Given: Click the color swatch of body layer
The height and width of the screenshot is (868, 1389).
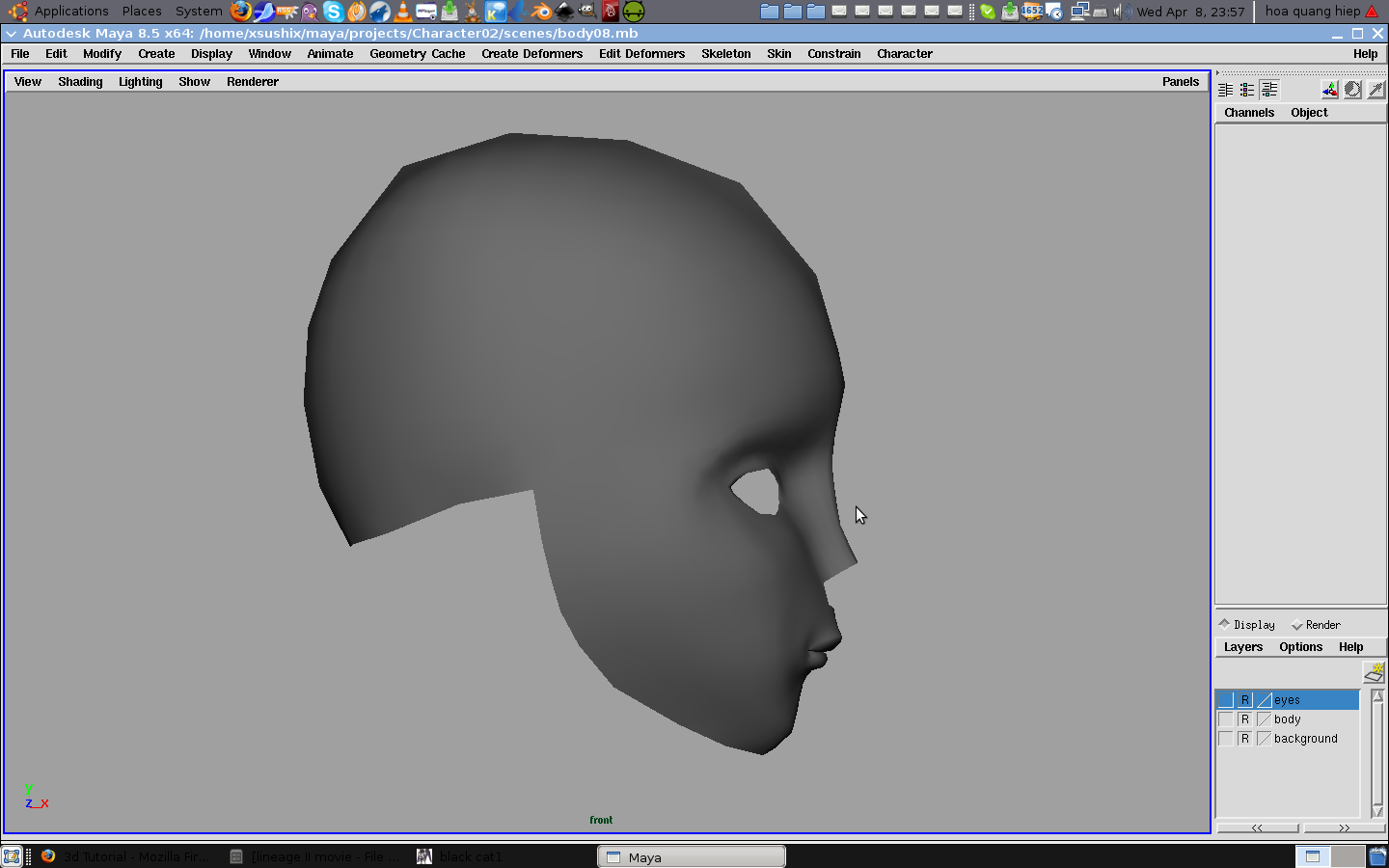Looking at the screenshot, I should 1264,719.
